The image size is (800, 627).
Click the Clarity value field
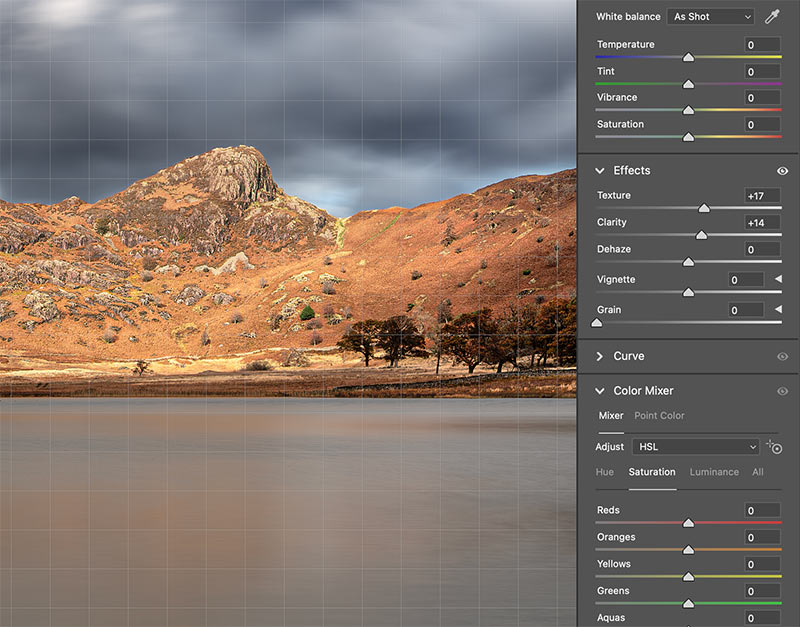click(762, 222)
